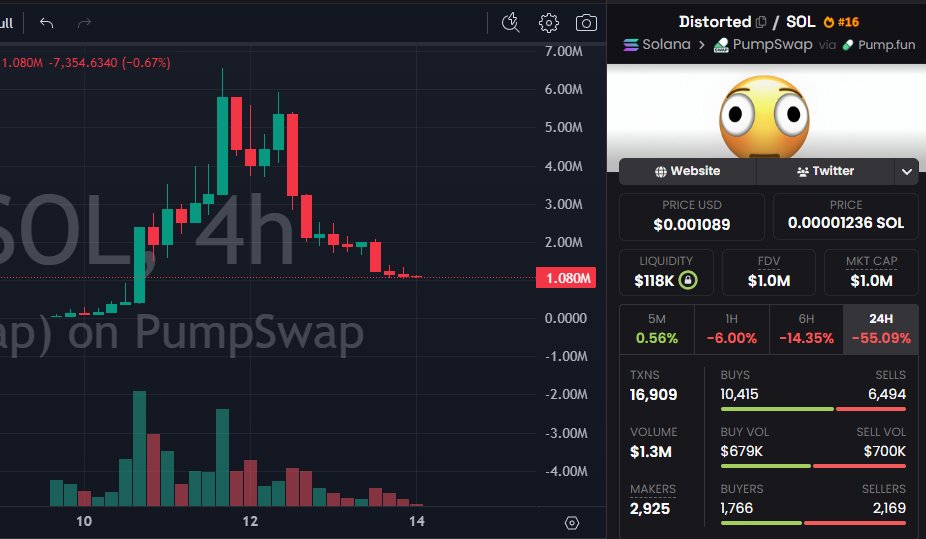
Task: Click the chart change value -7,354.6340 (-0.67%)
Action: click(x=109, y=63)
